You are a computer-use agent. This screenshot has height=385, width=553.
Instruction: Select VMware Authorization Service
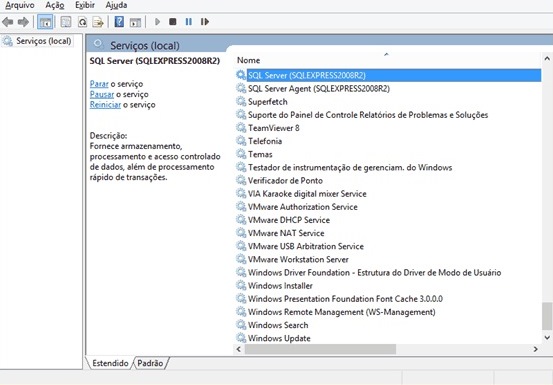(x=388, y=207)
